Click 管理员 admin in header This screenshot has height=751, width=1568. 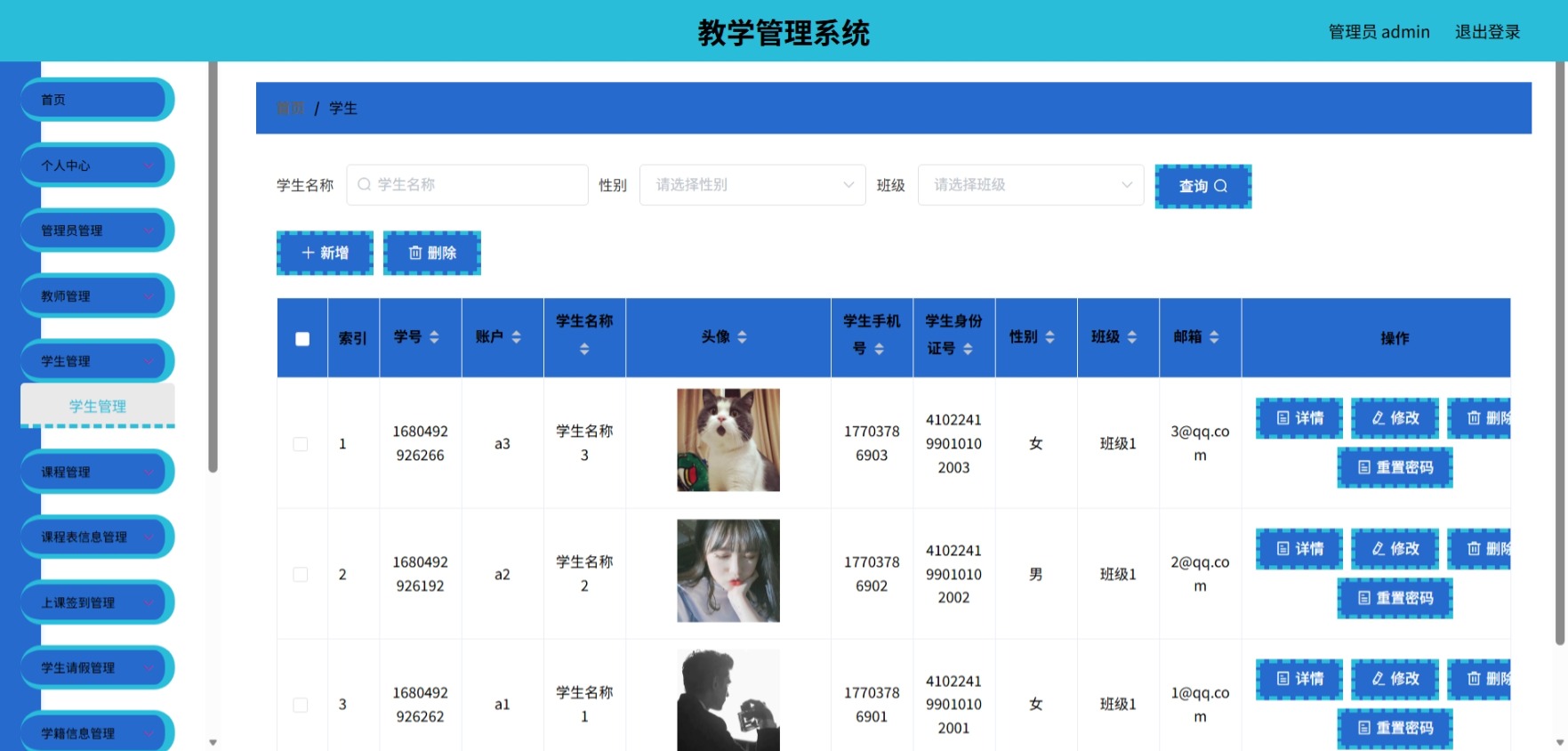pyautogui.click(x=1379, y=32)
